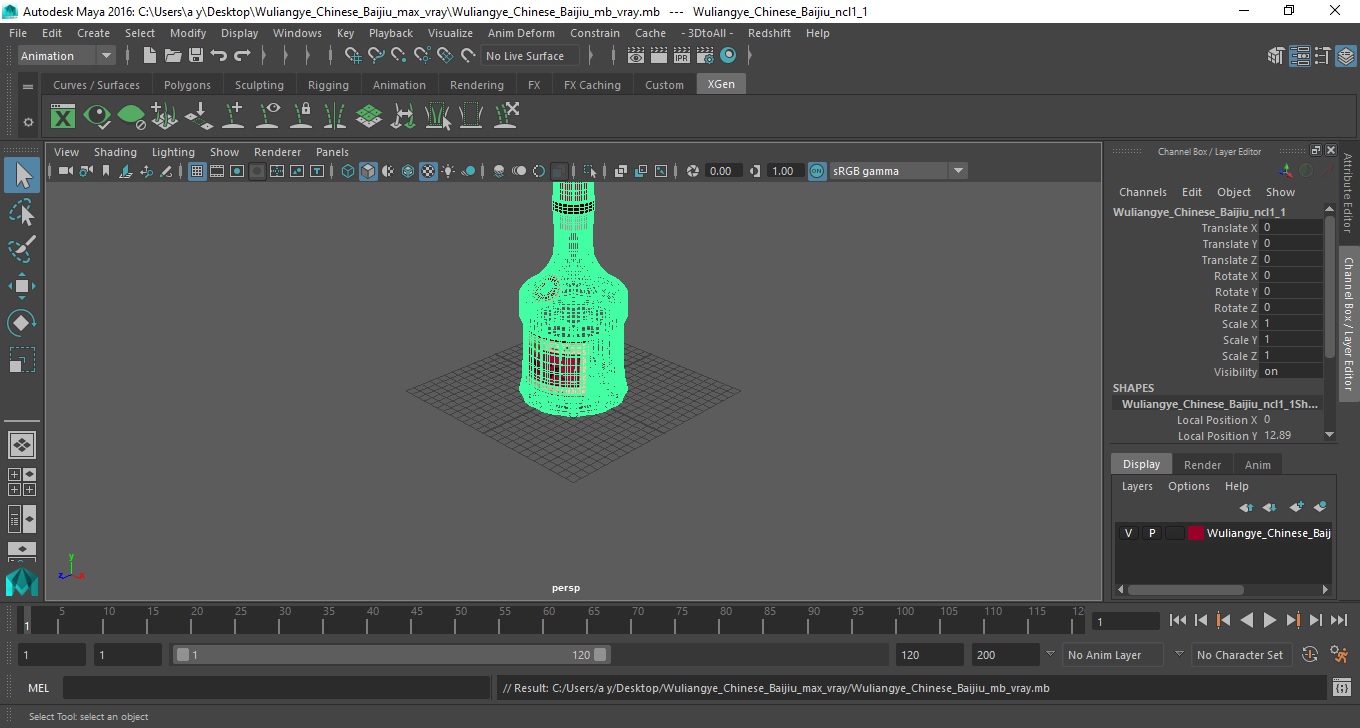
Task: Save the scene with the floppy disk icon
Action: pyautogui.click(x=196, y=56)
